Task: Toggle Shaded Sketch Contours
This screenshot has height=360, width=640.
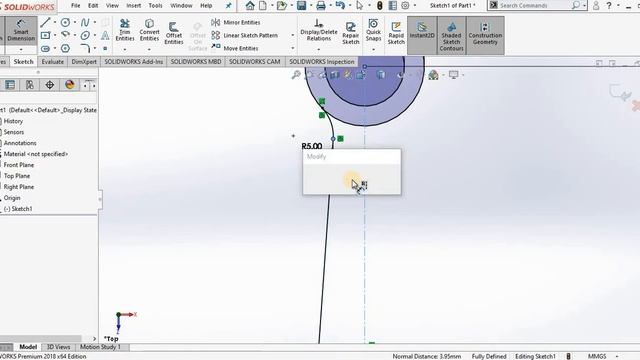Action: coord(451,36)
